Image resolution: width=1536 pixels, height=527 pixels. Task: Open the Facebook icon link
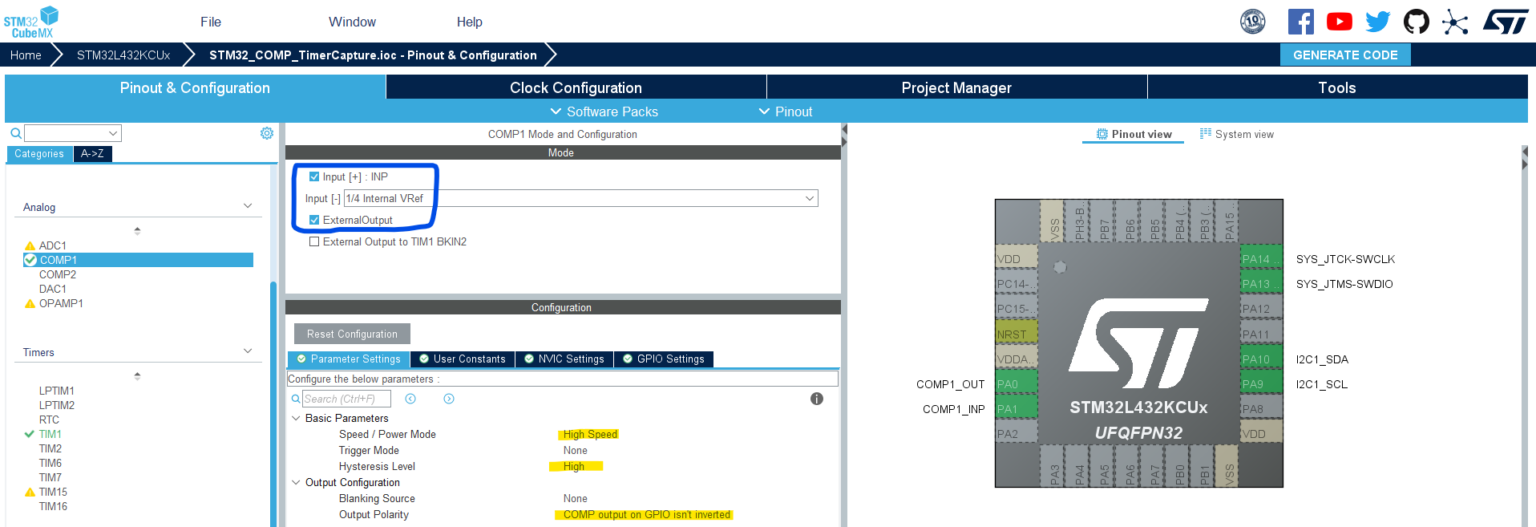(x=1300, y=21)
